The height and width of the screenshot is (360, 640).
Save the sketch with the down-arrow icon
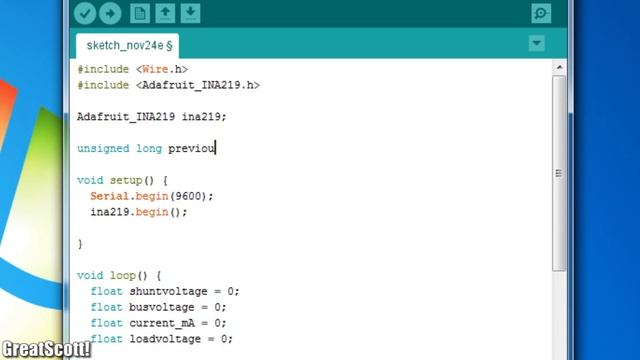click(190, 13)
